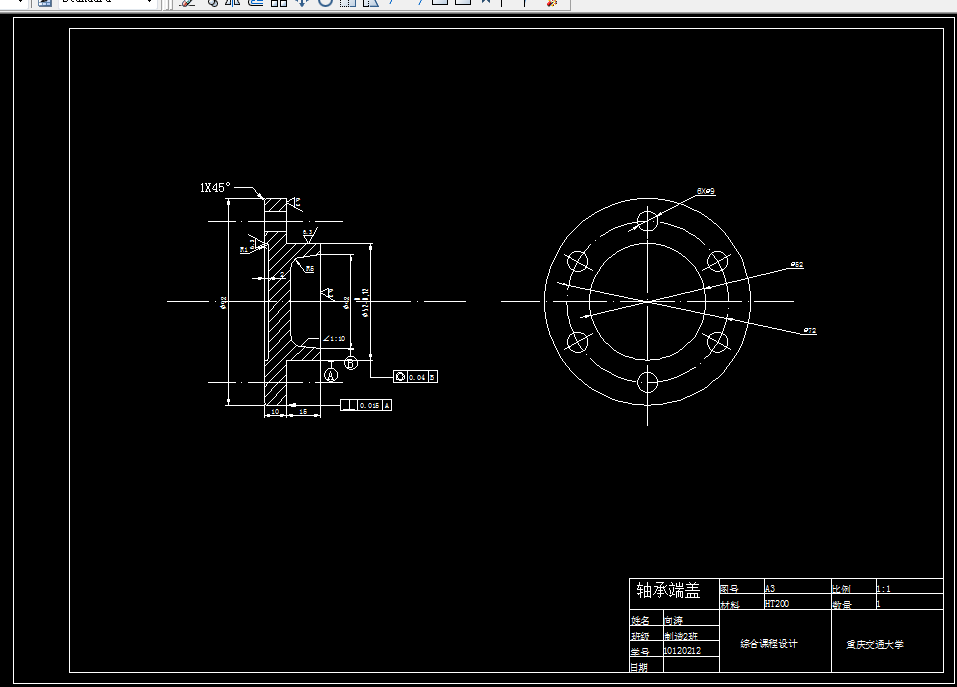Select the ∠1:10 taper annotation

click(334, 339)
